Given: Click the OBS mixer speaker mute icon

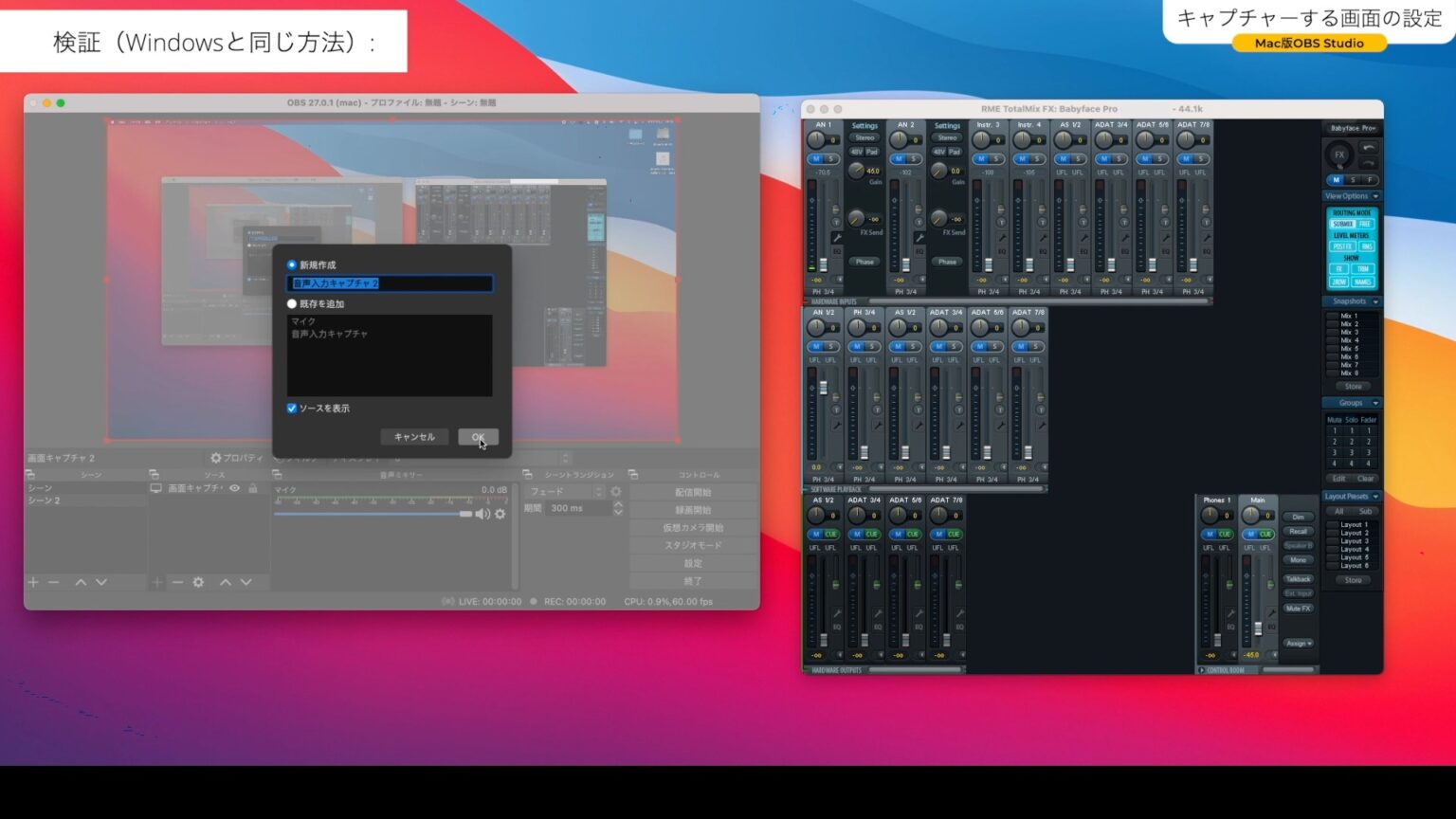Looking at the screenshot, I should click(482, 514).
